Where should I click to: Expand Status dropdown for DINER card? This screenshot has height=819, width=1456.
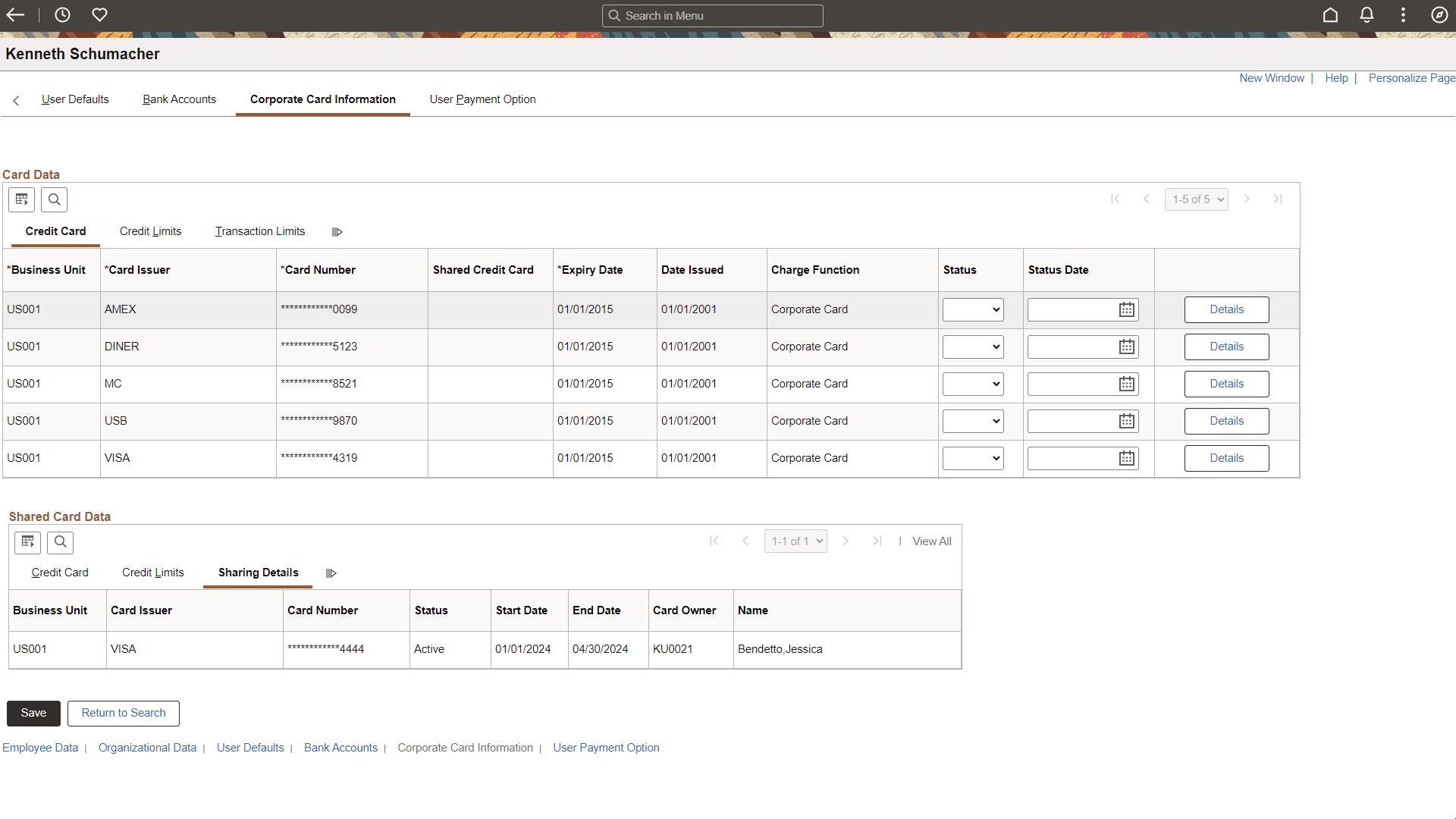coord(973,347)
